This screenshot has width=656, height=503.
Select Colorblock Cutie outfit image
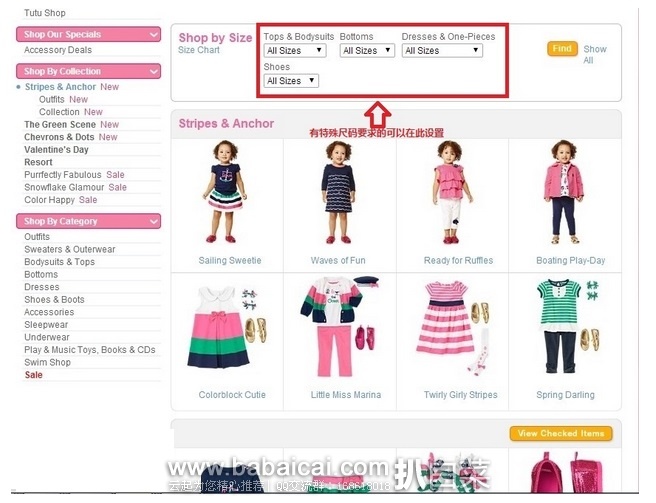(227, 328)
